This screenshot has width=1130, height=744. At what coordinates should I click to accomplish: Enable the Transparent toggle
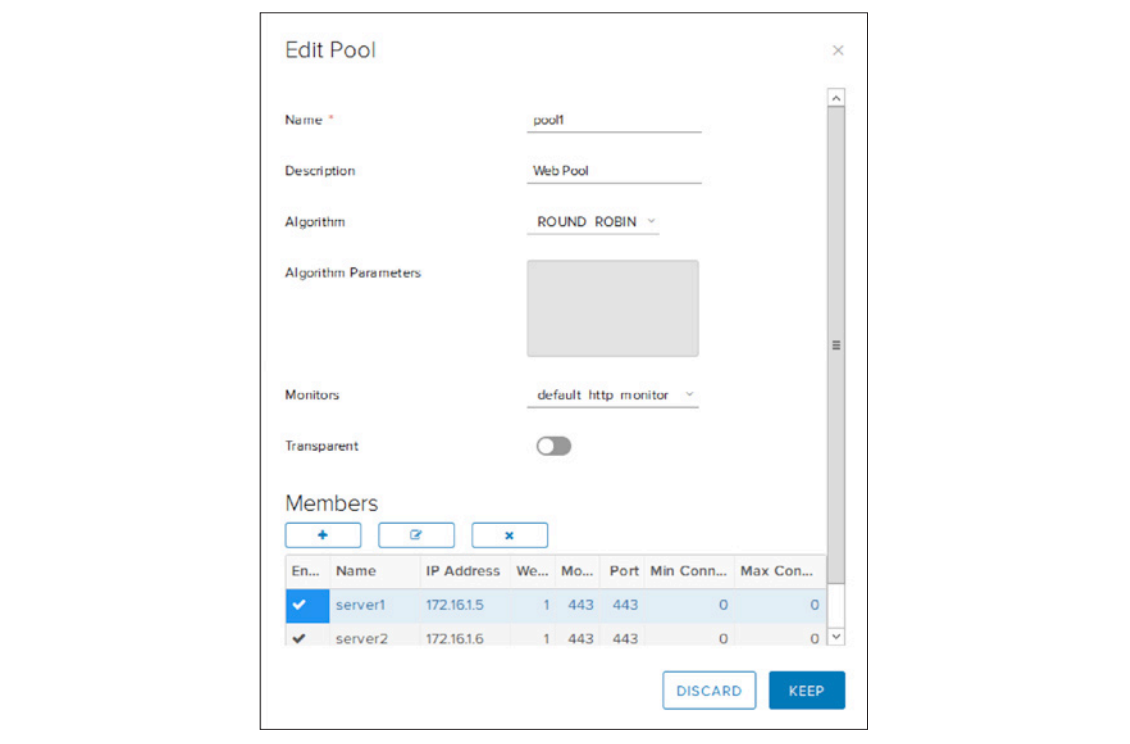click(555, 445)
